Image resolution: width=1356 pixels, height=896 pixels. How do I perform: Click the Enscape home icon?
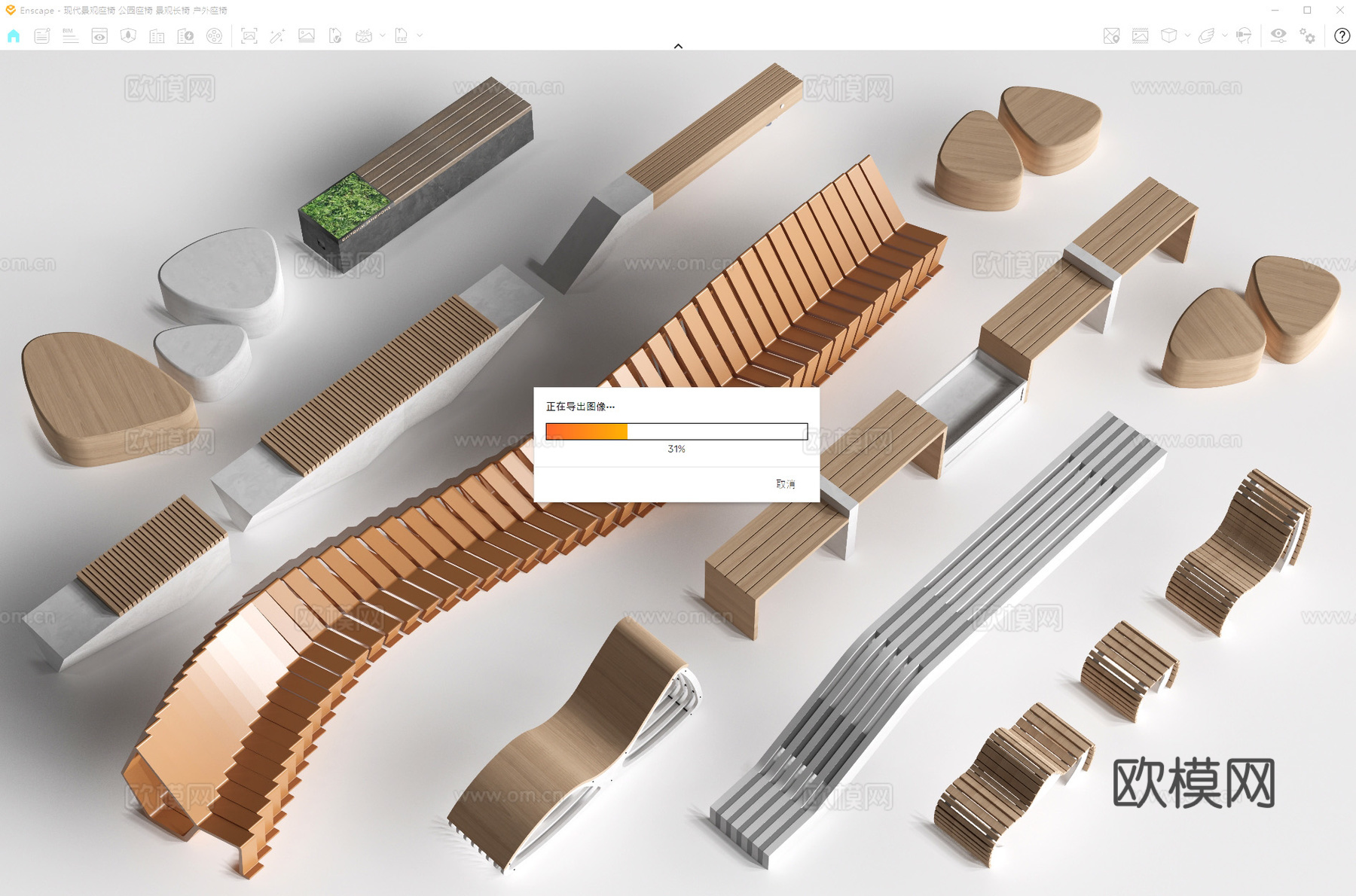pos(14,35)
